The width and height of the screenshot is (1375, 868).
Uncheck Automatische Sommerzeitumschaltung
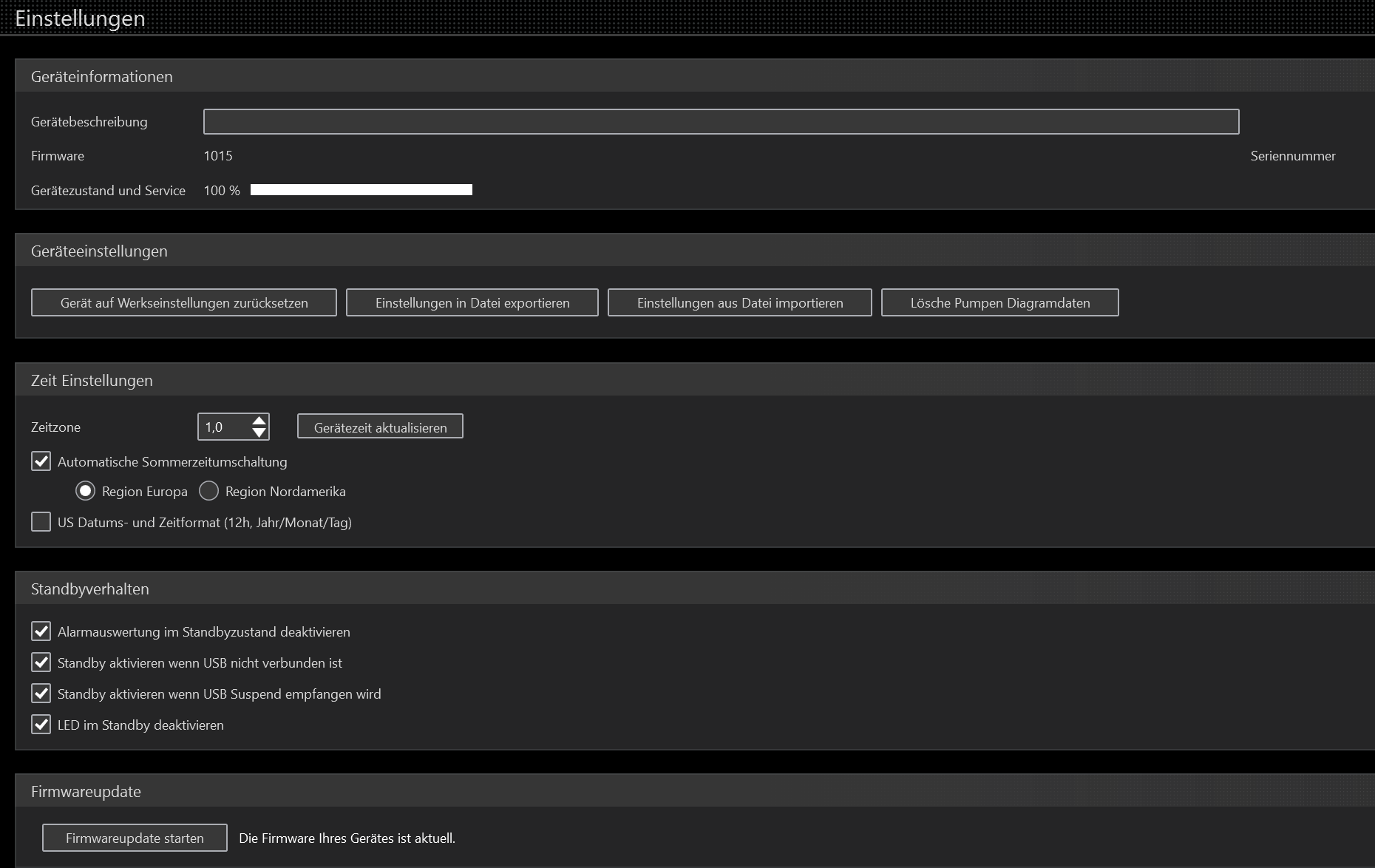(x=41, y=461)
